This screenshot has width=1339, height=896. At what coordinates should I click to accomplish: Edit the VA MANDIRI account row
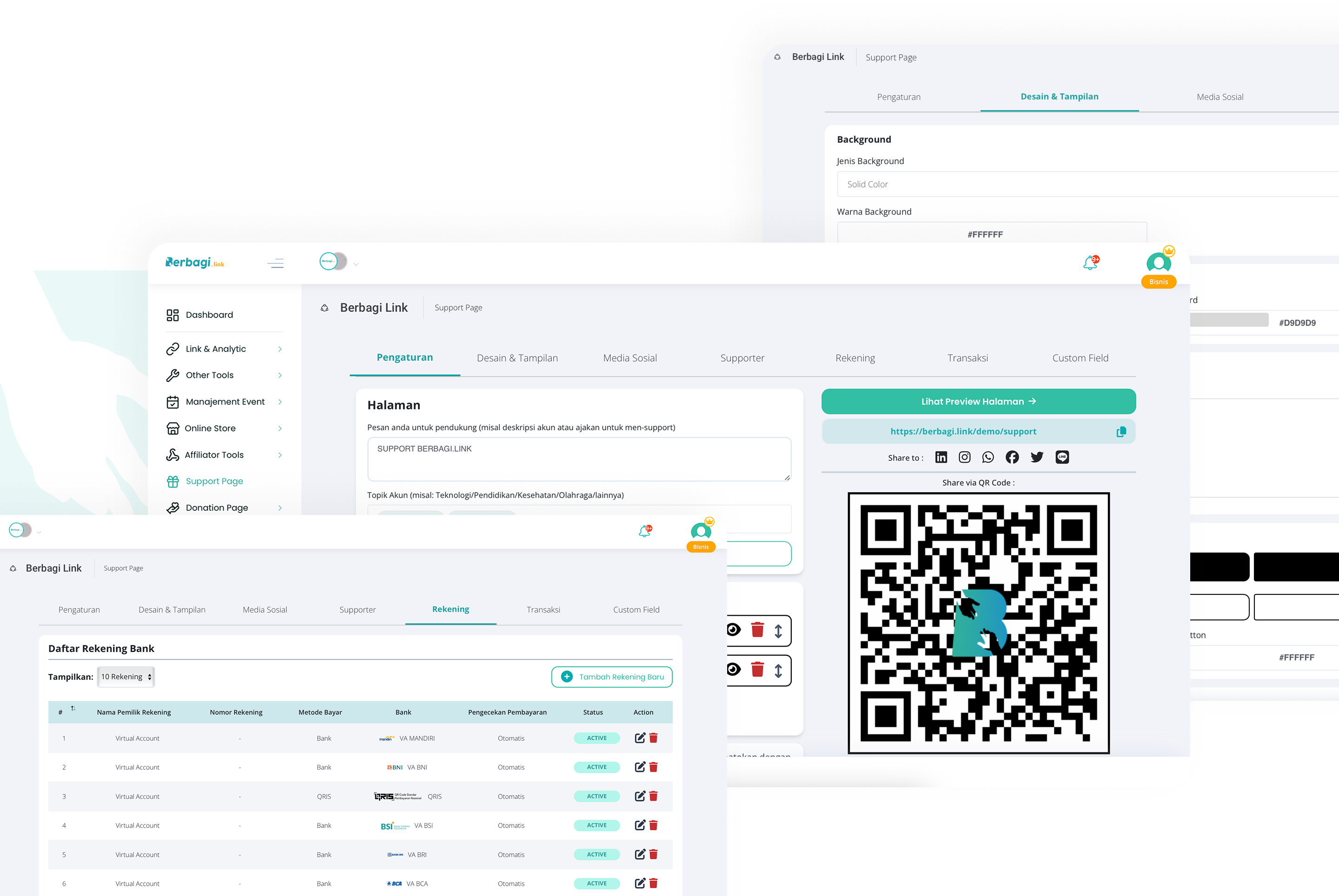pos(640,738)
